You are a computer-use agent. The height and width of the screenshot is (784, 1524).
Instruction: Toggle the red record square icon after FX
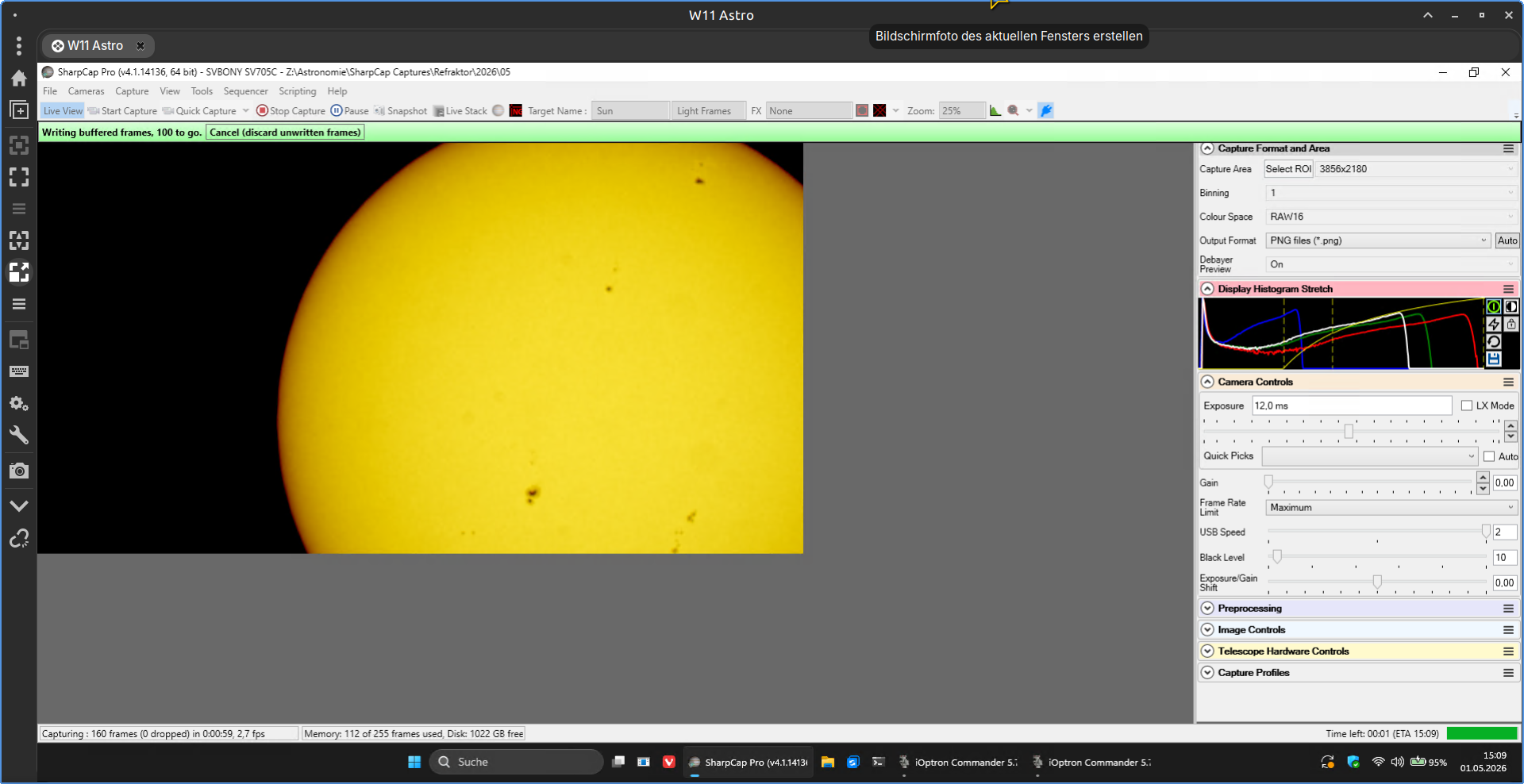(x=862, y=110)
